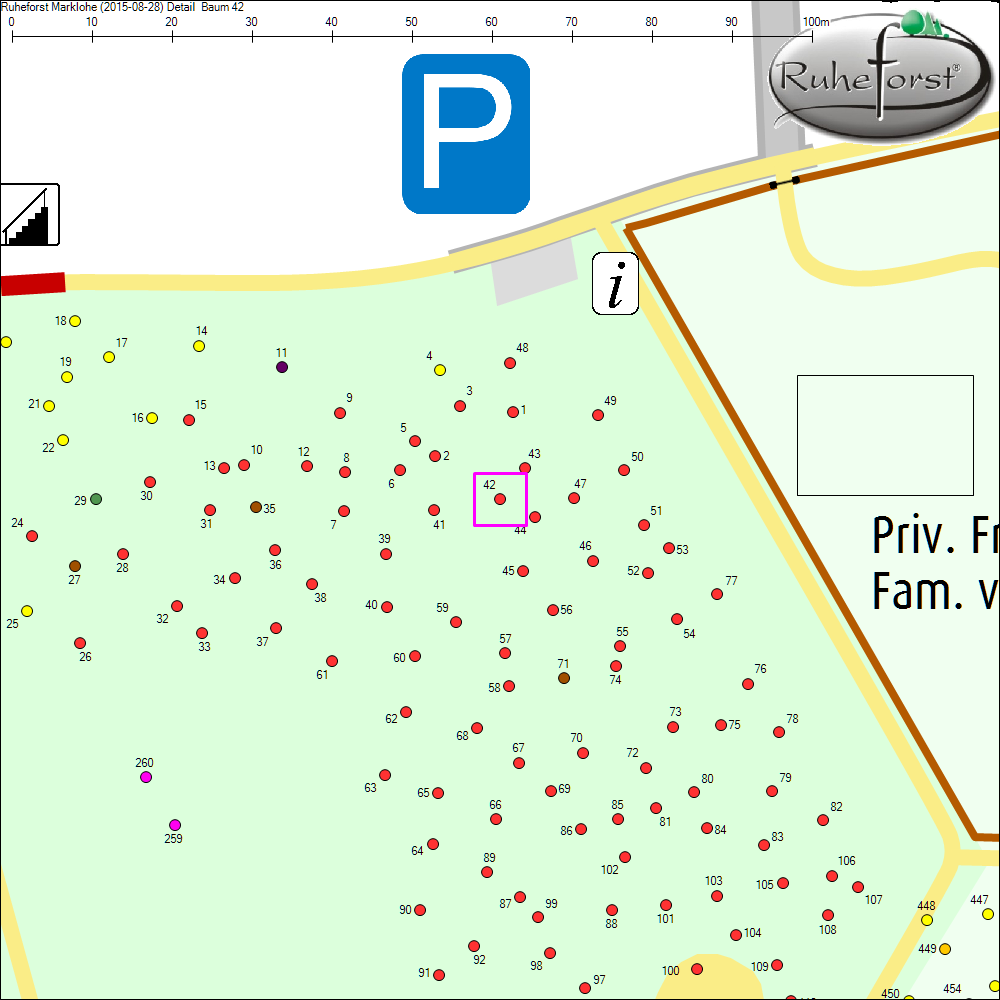
Task: Select yellow tree marker 17
Action: [109, 357]
